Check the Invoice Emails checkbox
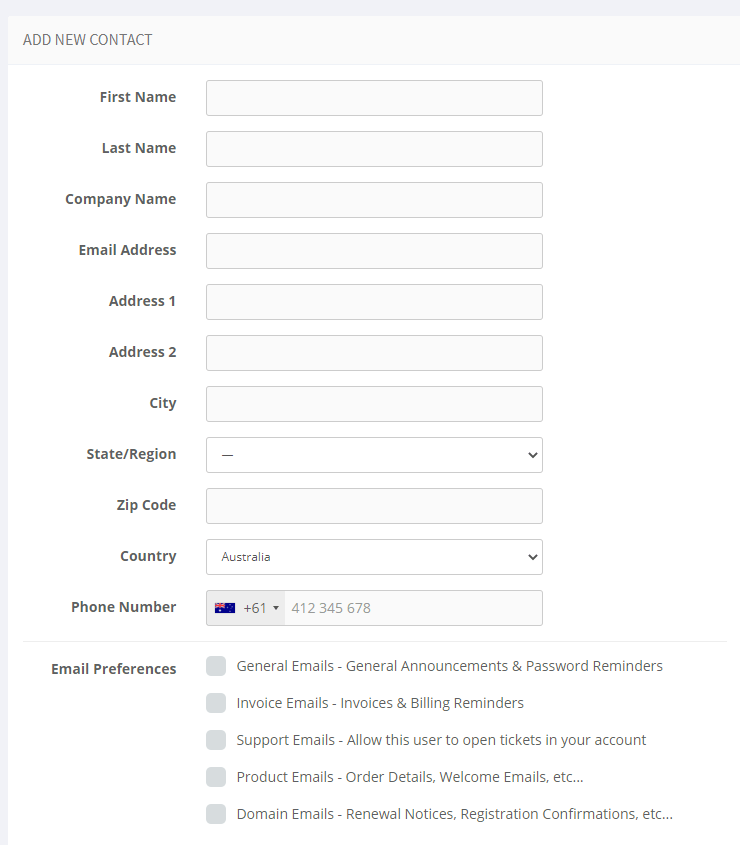Viewport: 740px width, 845px height. pos(216,702)
